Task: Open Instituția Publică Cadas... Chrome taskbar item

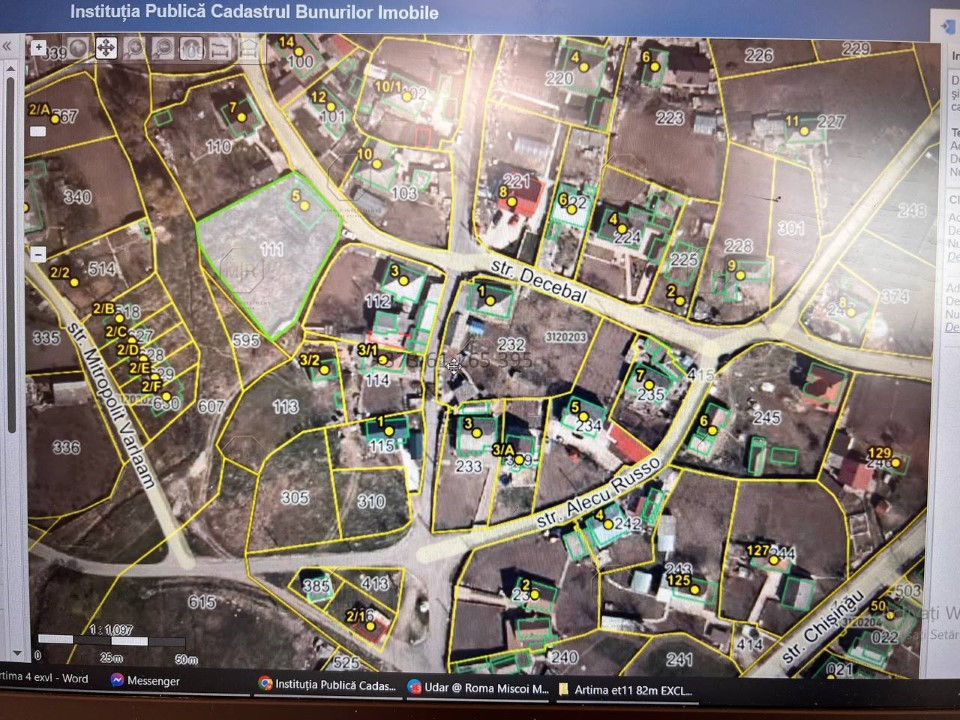Action: click(327, 684)
